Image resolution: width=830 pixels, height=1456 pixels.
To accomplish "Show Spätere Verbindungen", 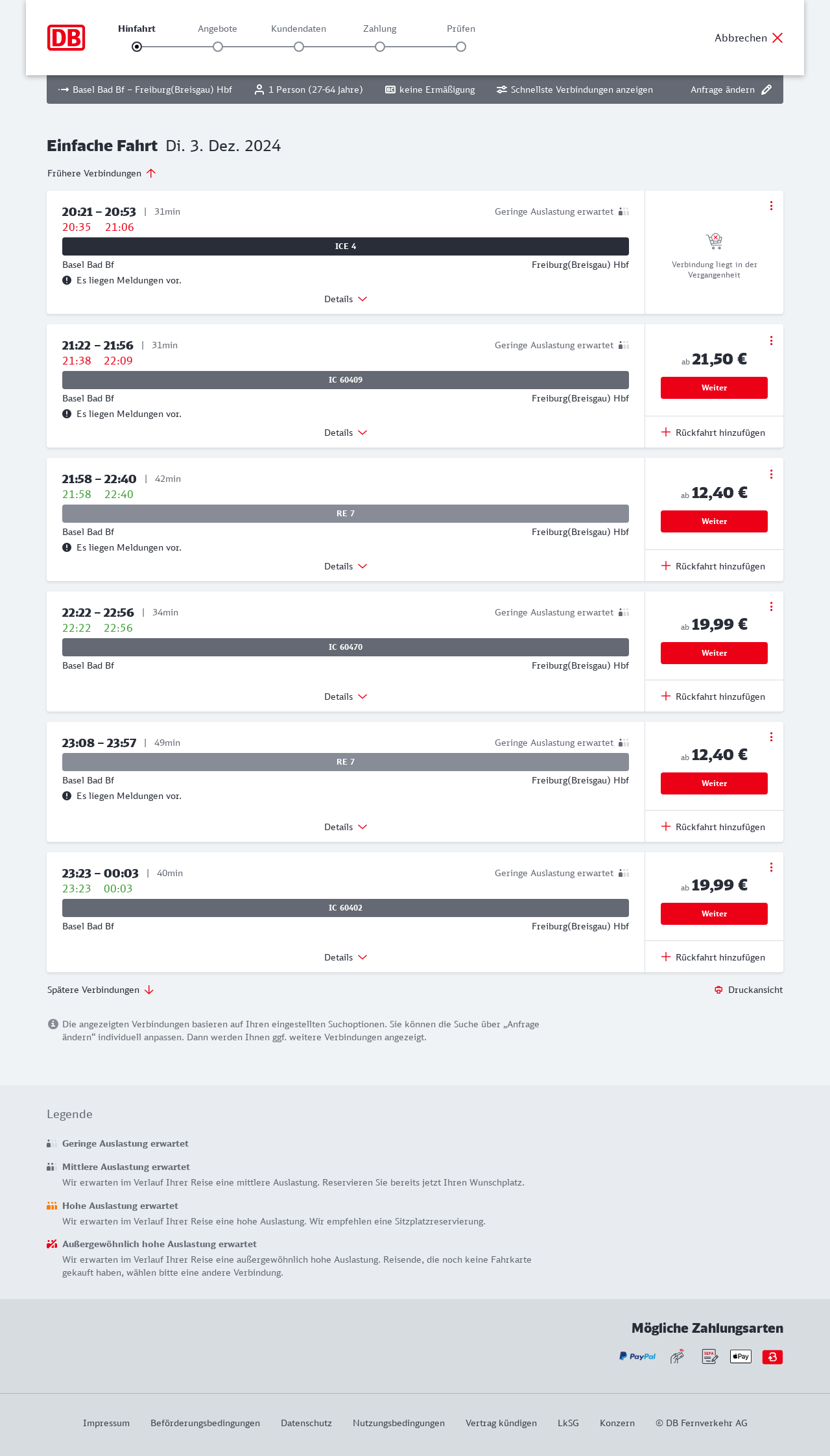I will tap(101, 990).
